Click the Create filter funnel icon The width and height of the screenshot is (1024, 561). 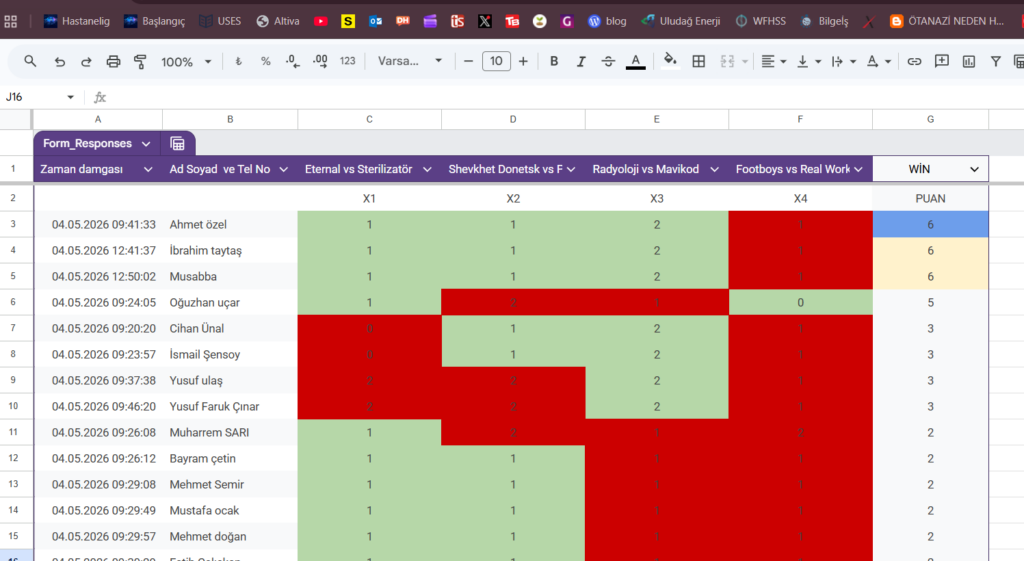[995, 61]
